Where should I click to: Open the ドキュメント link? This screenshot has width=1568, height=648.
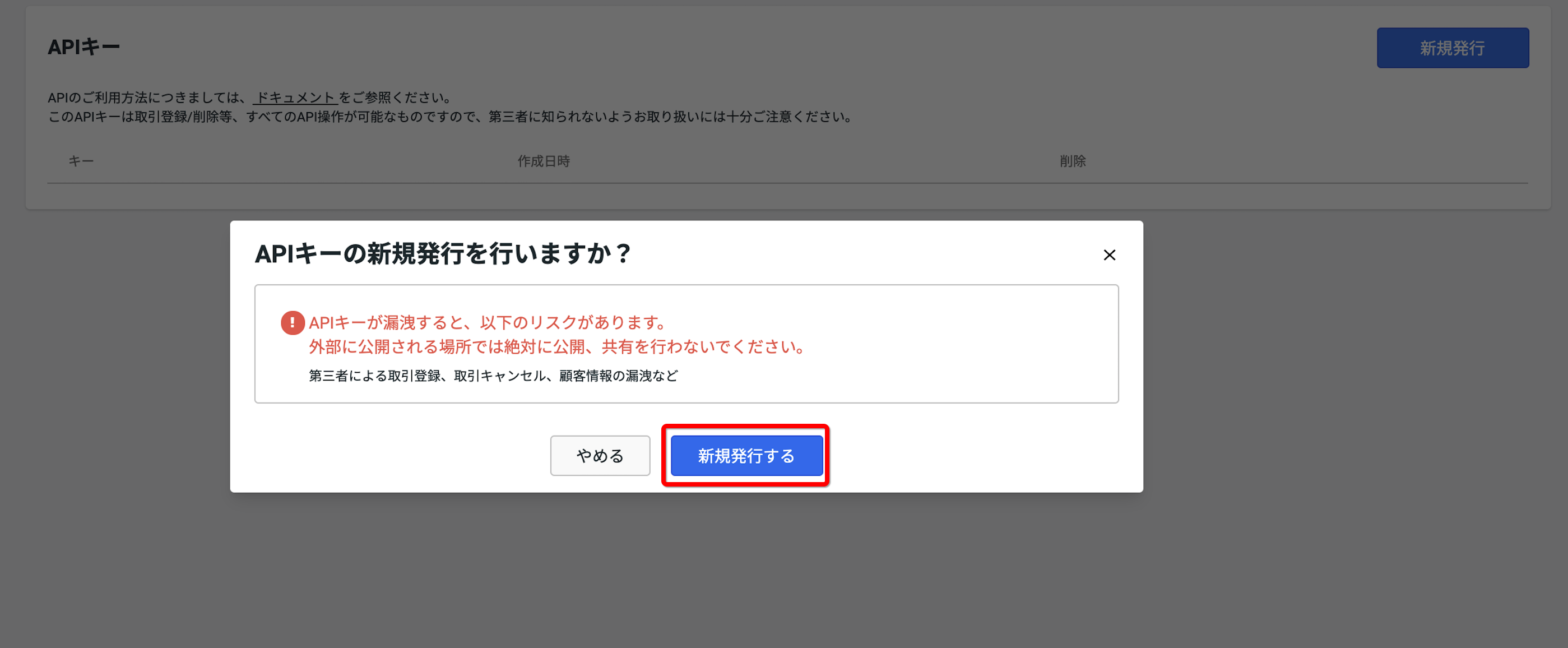(x=295, y=98)
